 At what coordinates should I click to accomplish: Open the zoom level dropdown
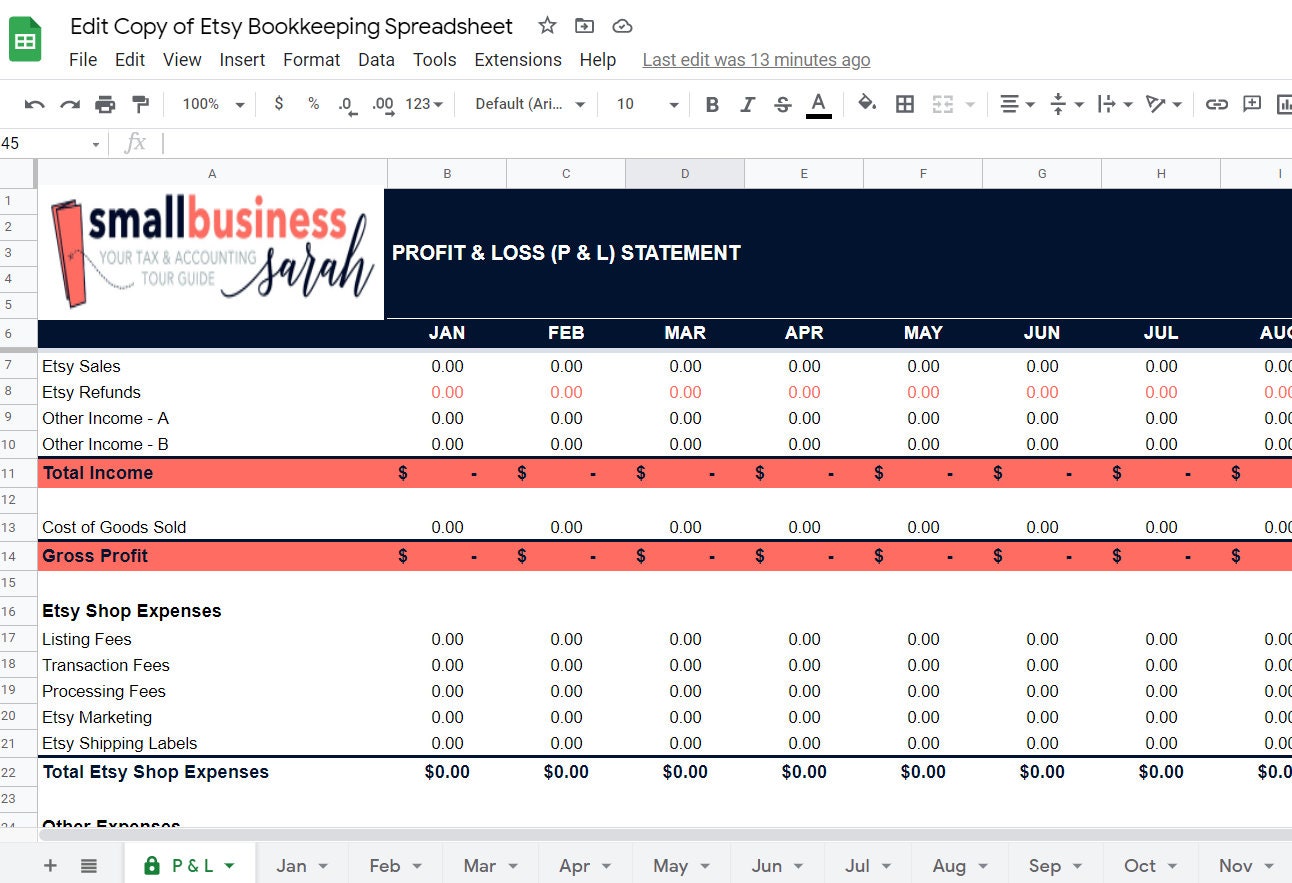coord(213,104)
